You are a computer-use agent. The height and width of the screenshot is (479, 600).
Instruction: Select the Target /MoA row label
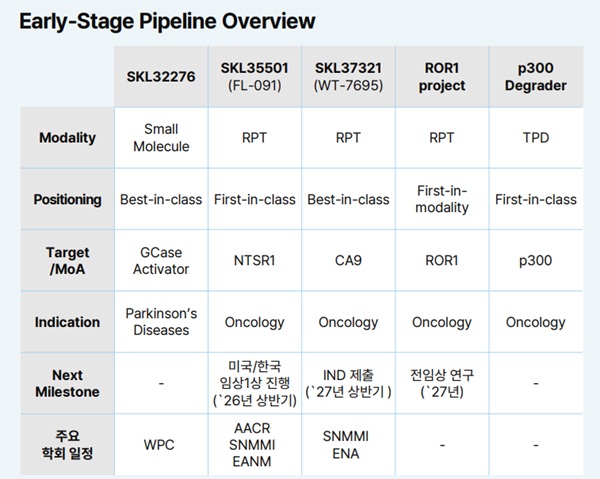67,260
